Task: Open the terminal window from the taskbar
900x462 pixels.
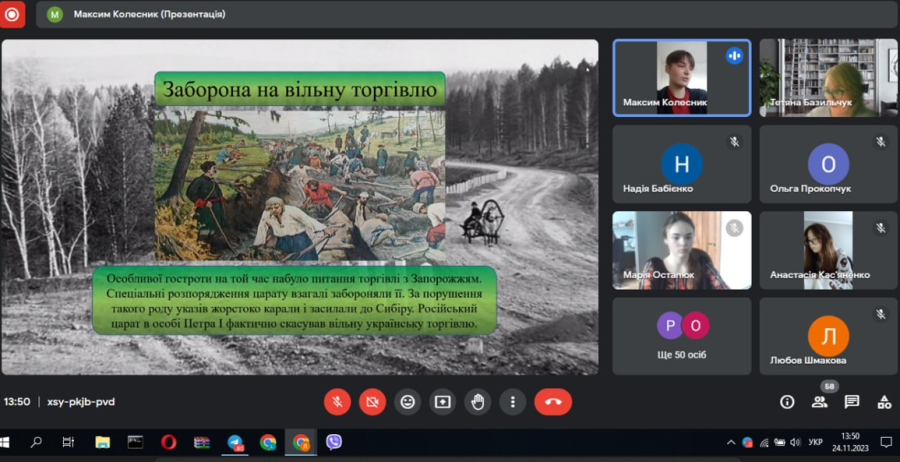Action: [x=135, y=442]
